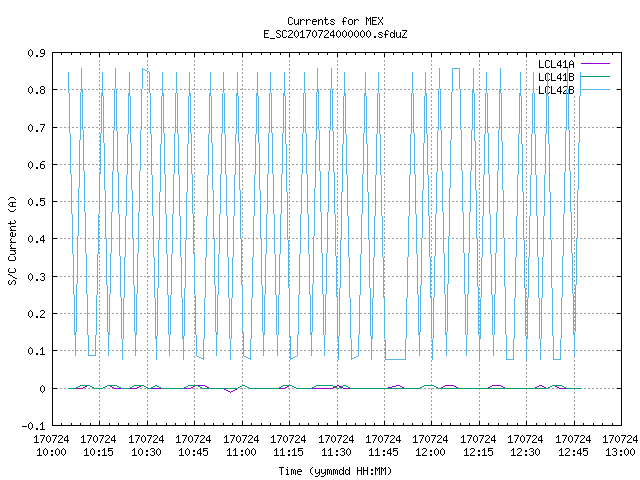Click the blue LCL42B legend line sample
Image resolution: width=640 pixels, height=480 pixels.
(595, 89)
